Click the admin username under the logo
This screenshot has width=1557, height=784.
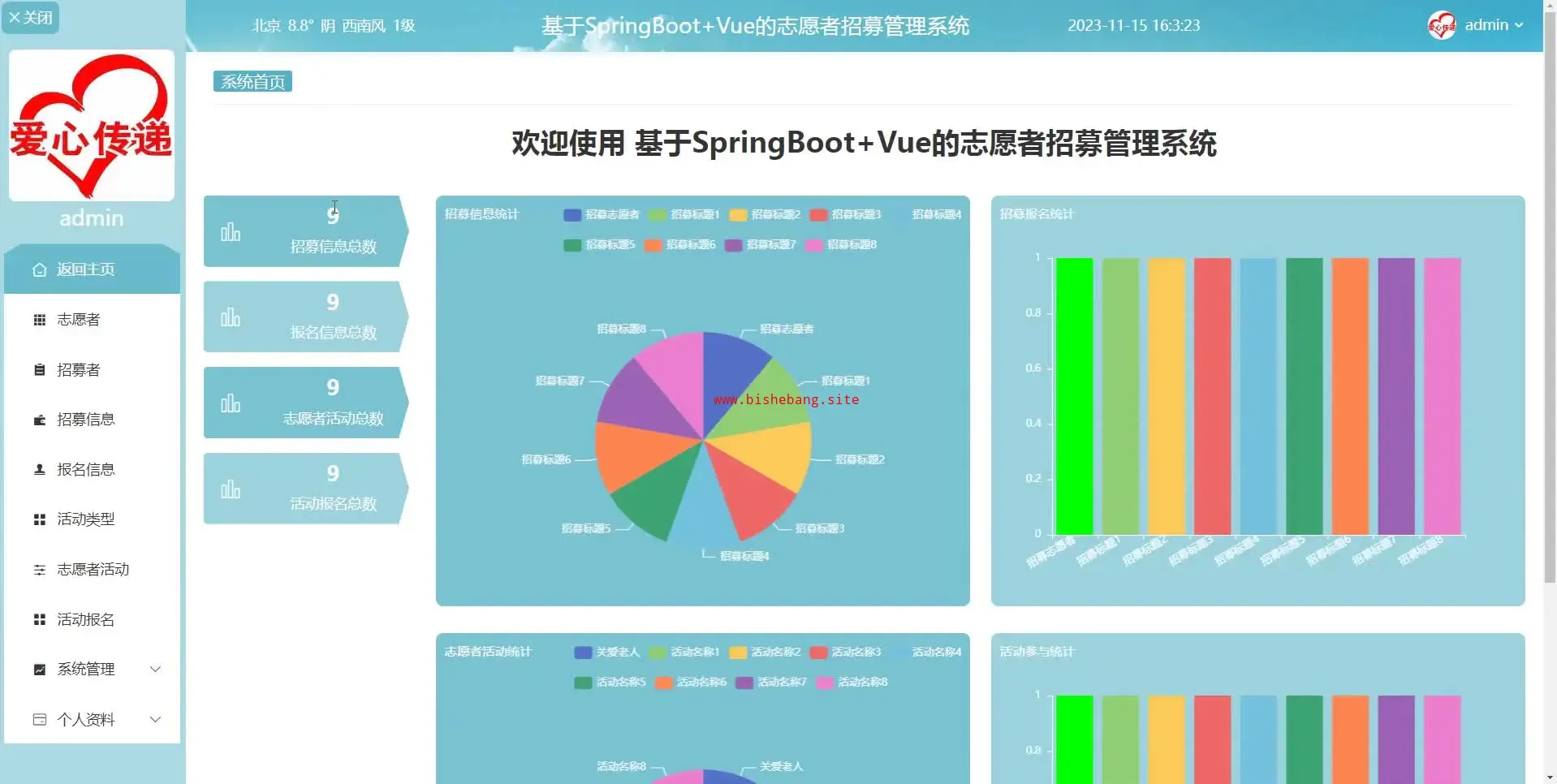click(x=92, y=218)
